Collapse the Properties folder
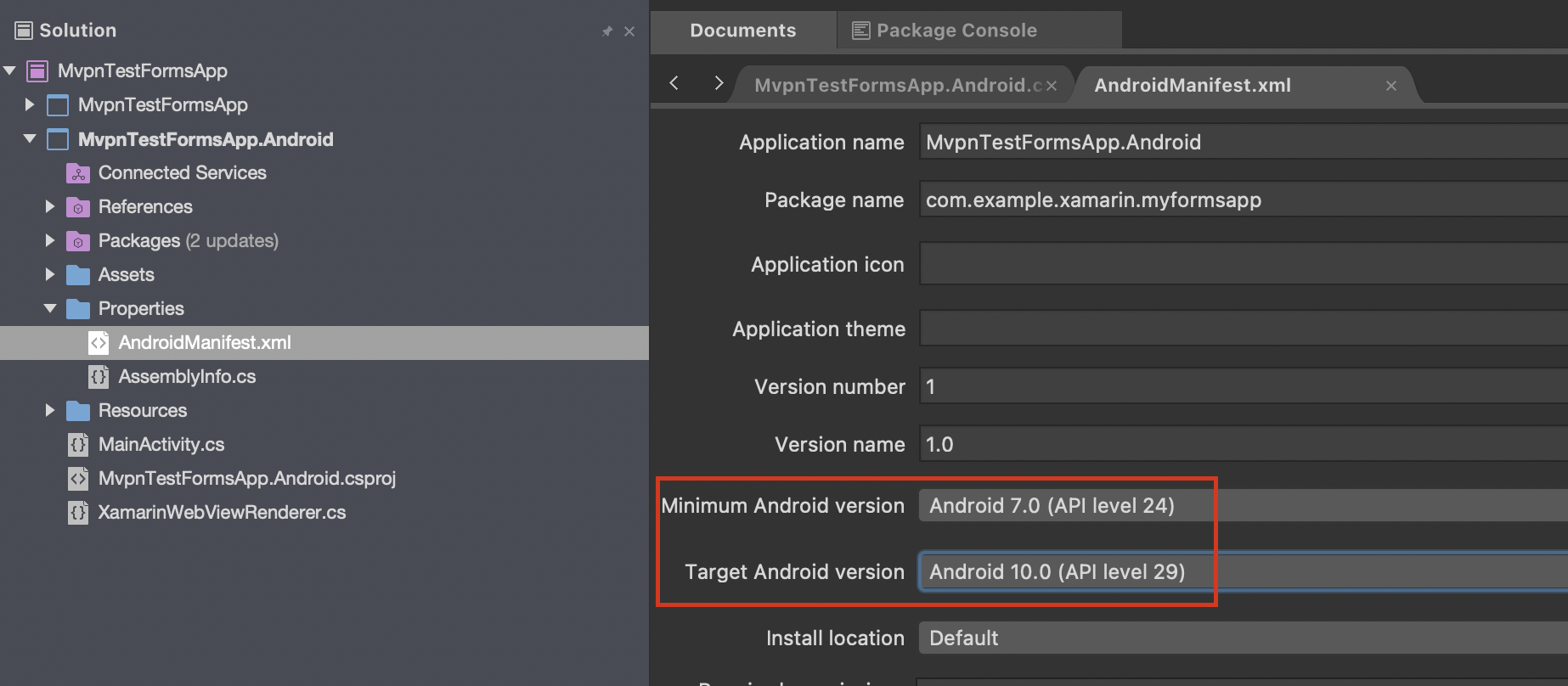Screen dimensions: 1568x686 click(50, 308)
